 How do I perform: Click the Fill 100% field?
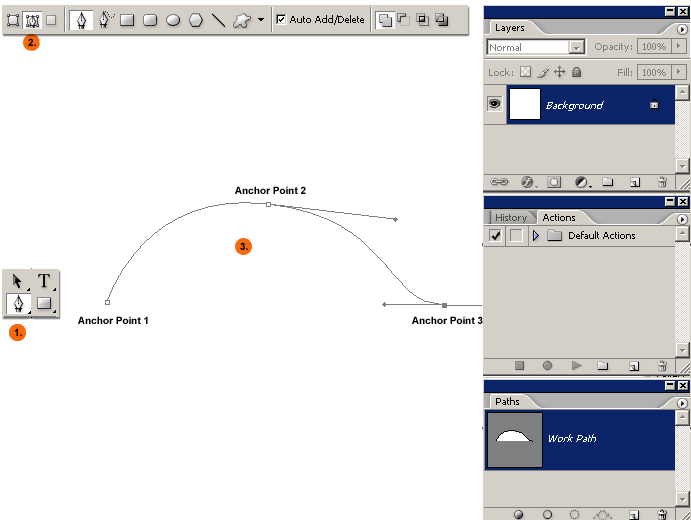click(654, 72)
